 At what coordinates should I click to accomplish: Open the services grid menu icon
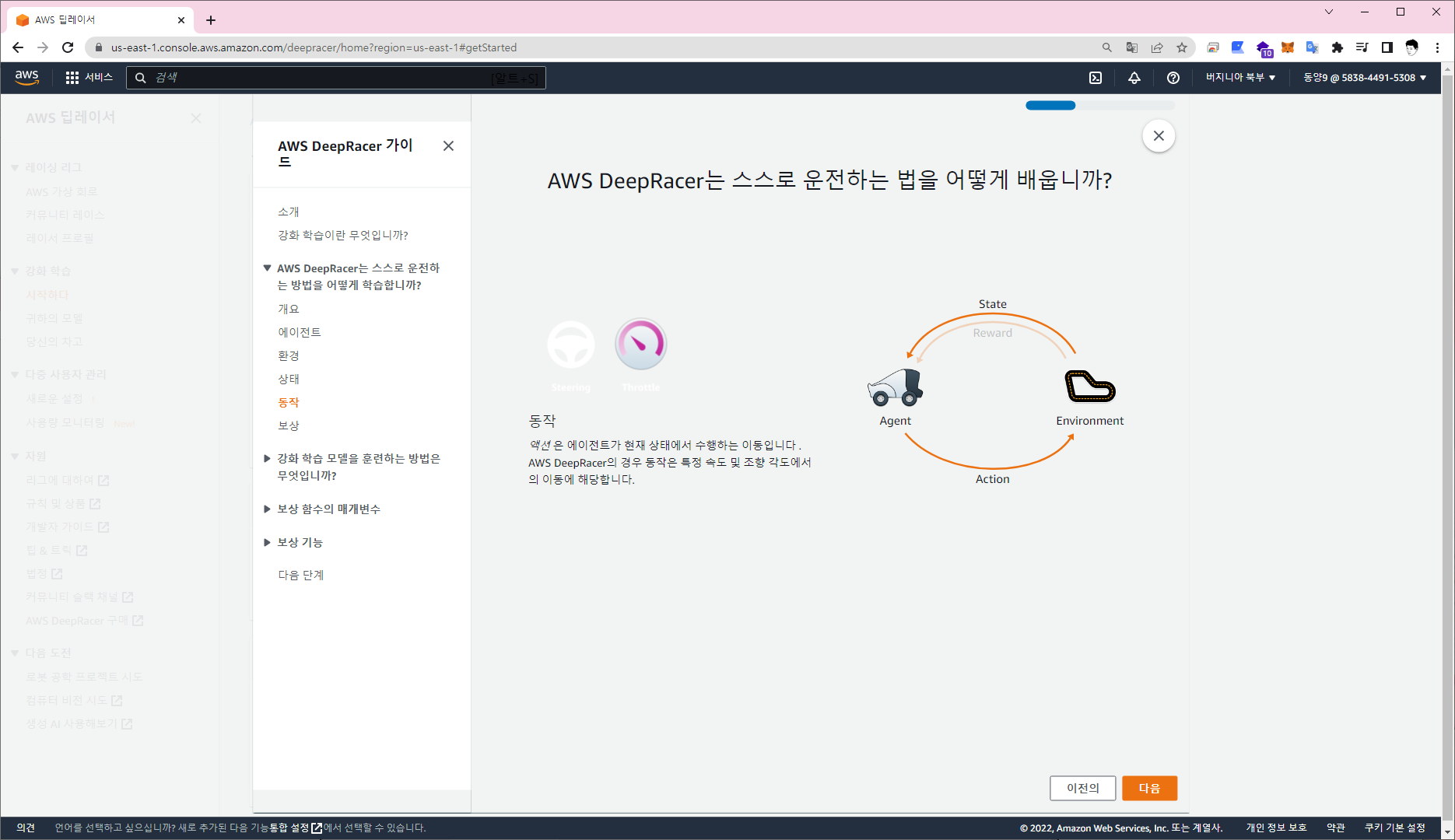[72, 78]
